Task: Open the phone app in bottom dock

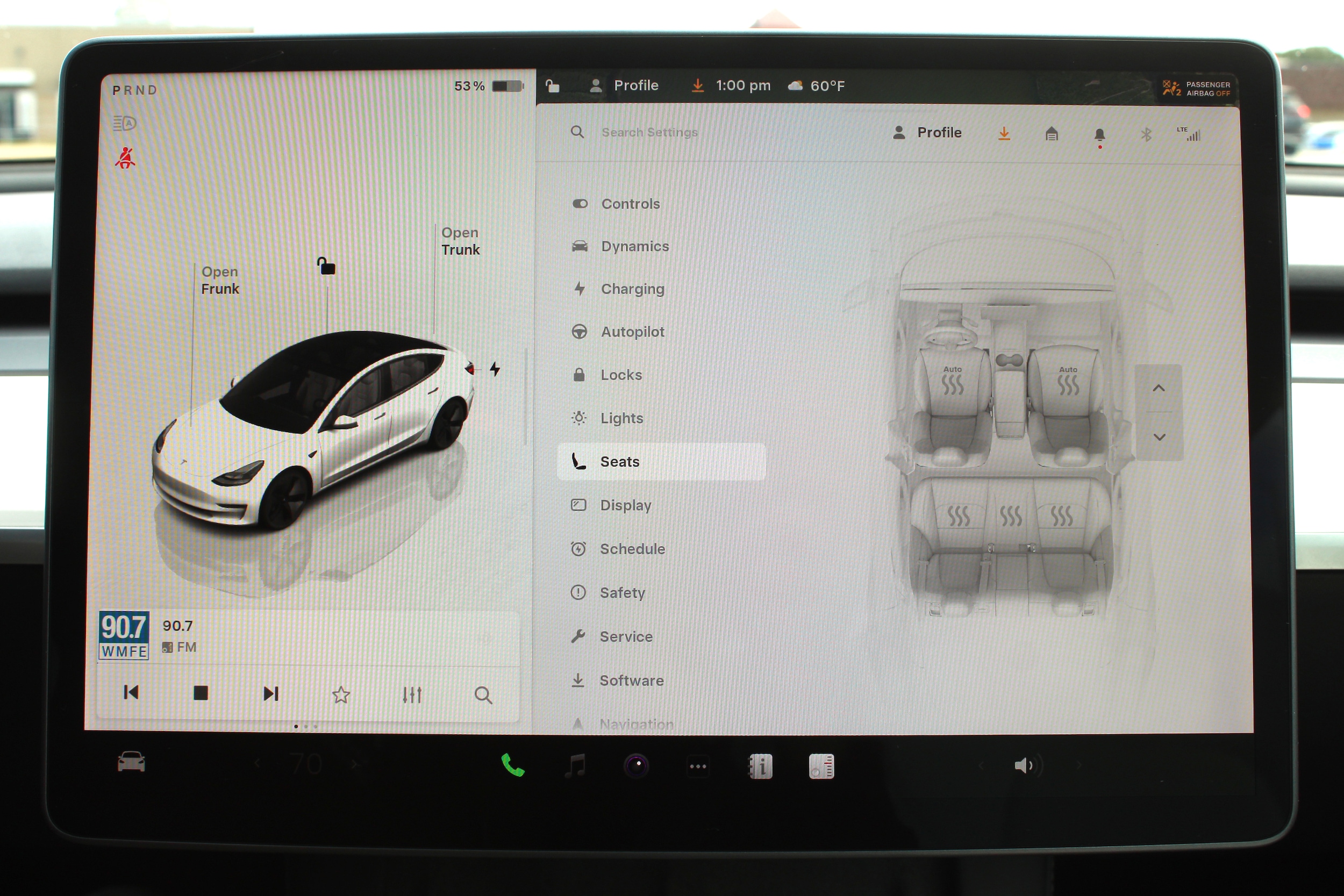Action: (512, 765)
